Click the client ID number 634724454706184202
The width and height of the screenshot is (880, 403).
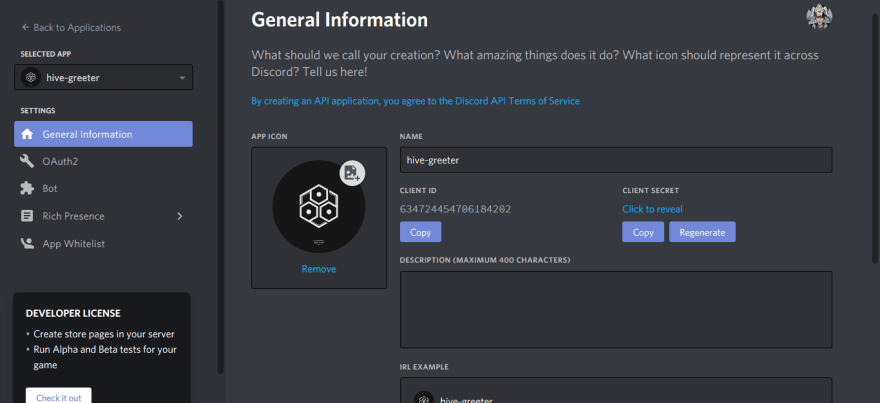pos(455,209)
